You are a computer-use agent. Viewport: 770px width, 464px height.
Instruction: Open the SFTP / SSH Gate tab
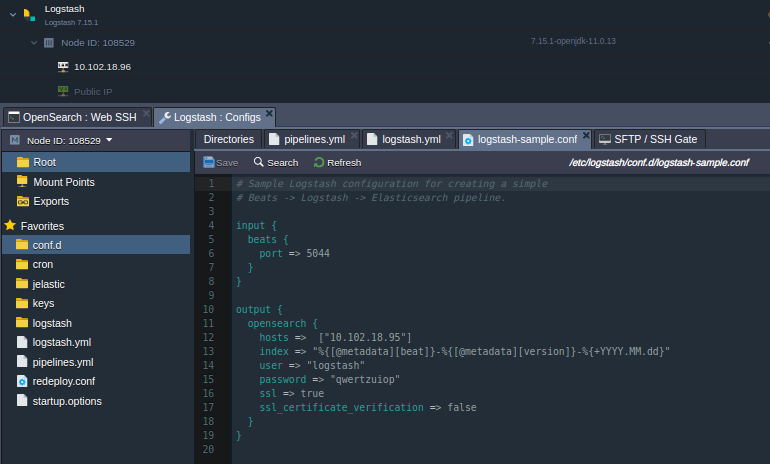(649, 139)
